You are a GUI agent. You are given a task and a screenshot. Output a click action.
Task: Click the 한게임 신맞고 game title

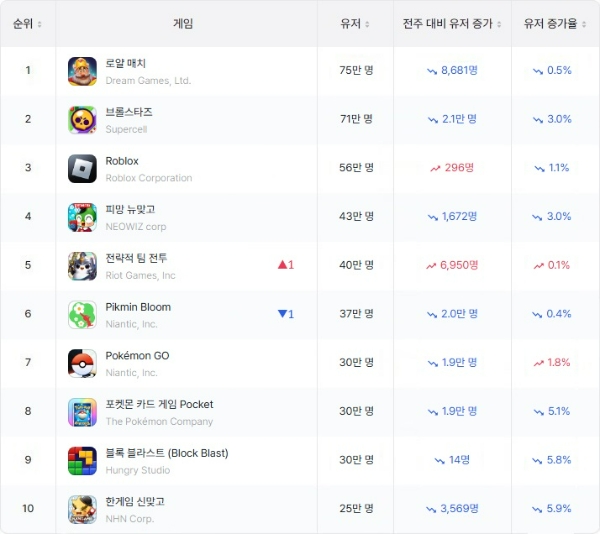[x=135, y=501]
